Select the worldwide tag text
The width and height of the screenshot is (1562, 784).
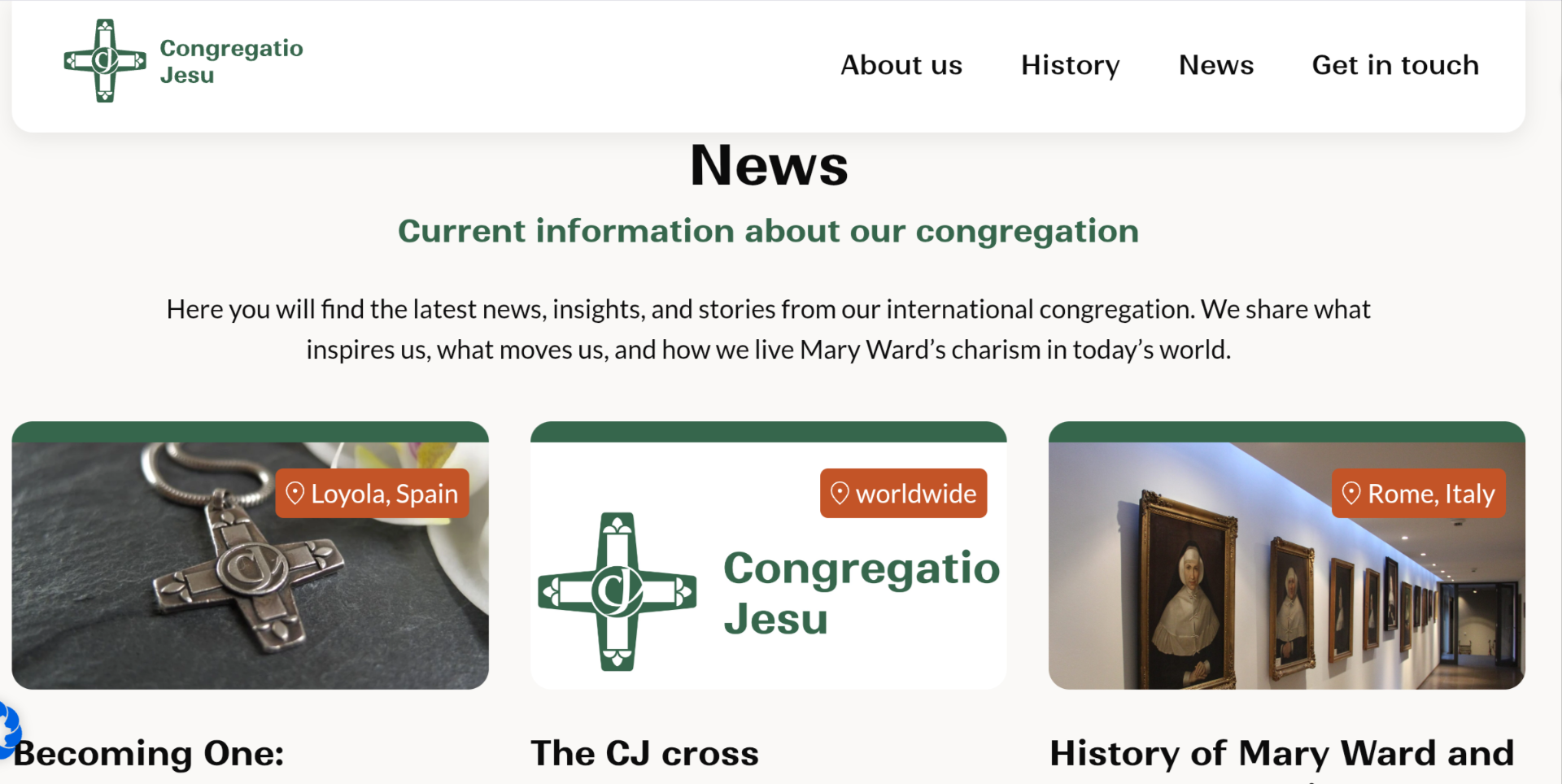915,494
